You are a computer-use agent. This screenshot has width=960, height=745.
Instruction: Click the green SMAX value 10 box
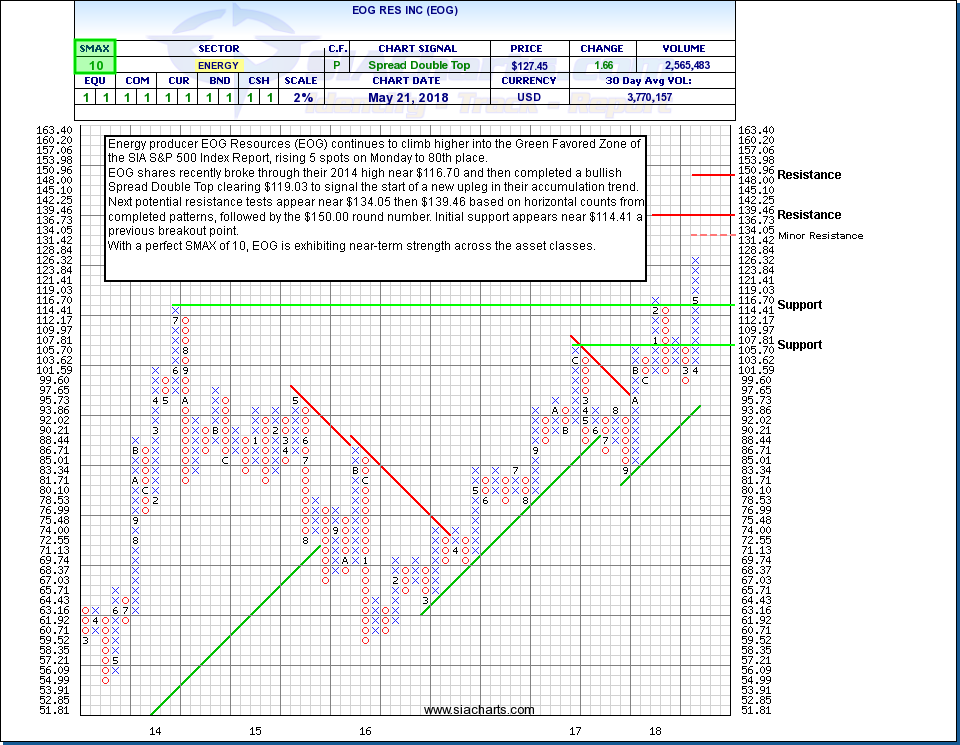(95, 65)
